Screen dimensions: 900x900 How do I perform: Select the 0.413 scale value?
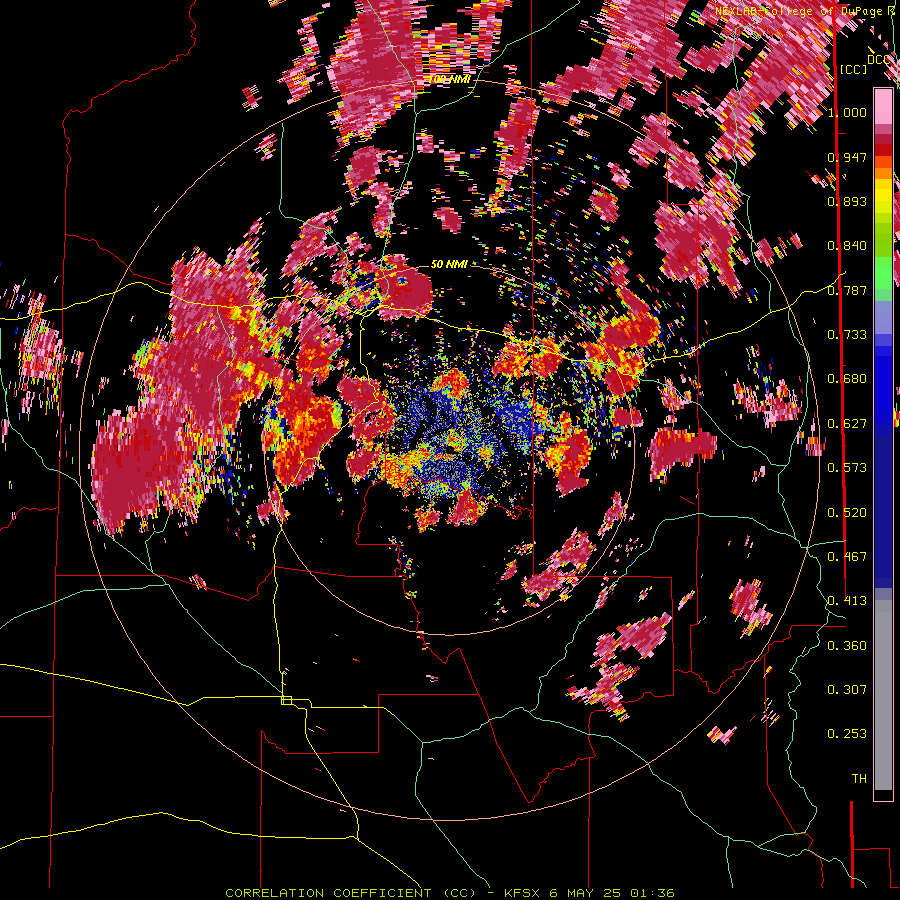click(x=847, y=601)
